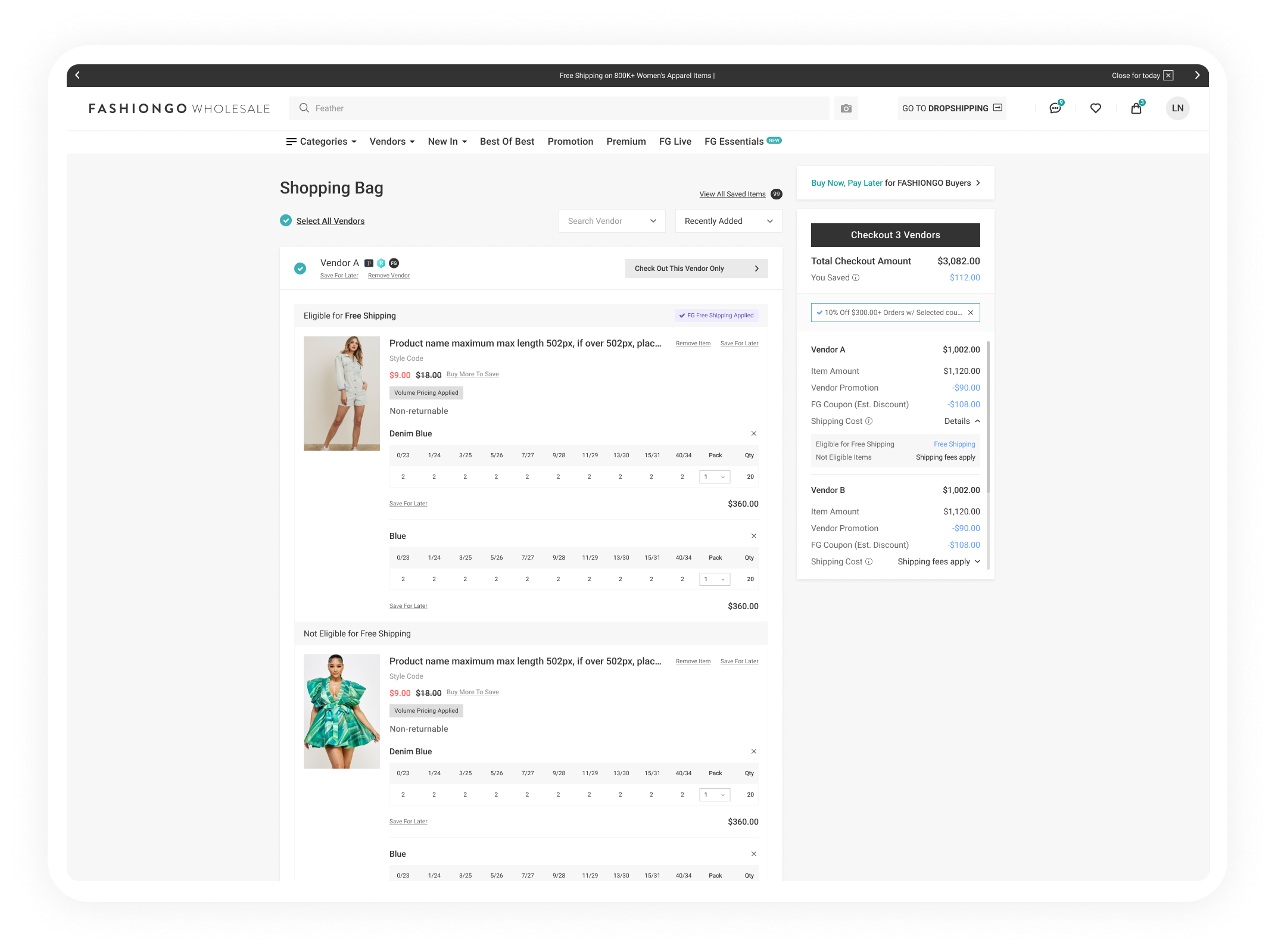Viewport: 1275px width, 952px height.
Task: Click the green dress product thumbnail
Action: (341, 711)
